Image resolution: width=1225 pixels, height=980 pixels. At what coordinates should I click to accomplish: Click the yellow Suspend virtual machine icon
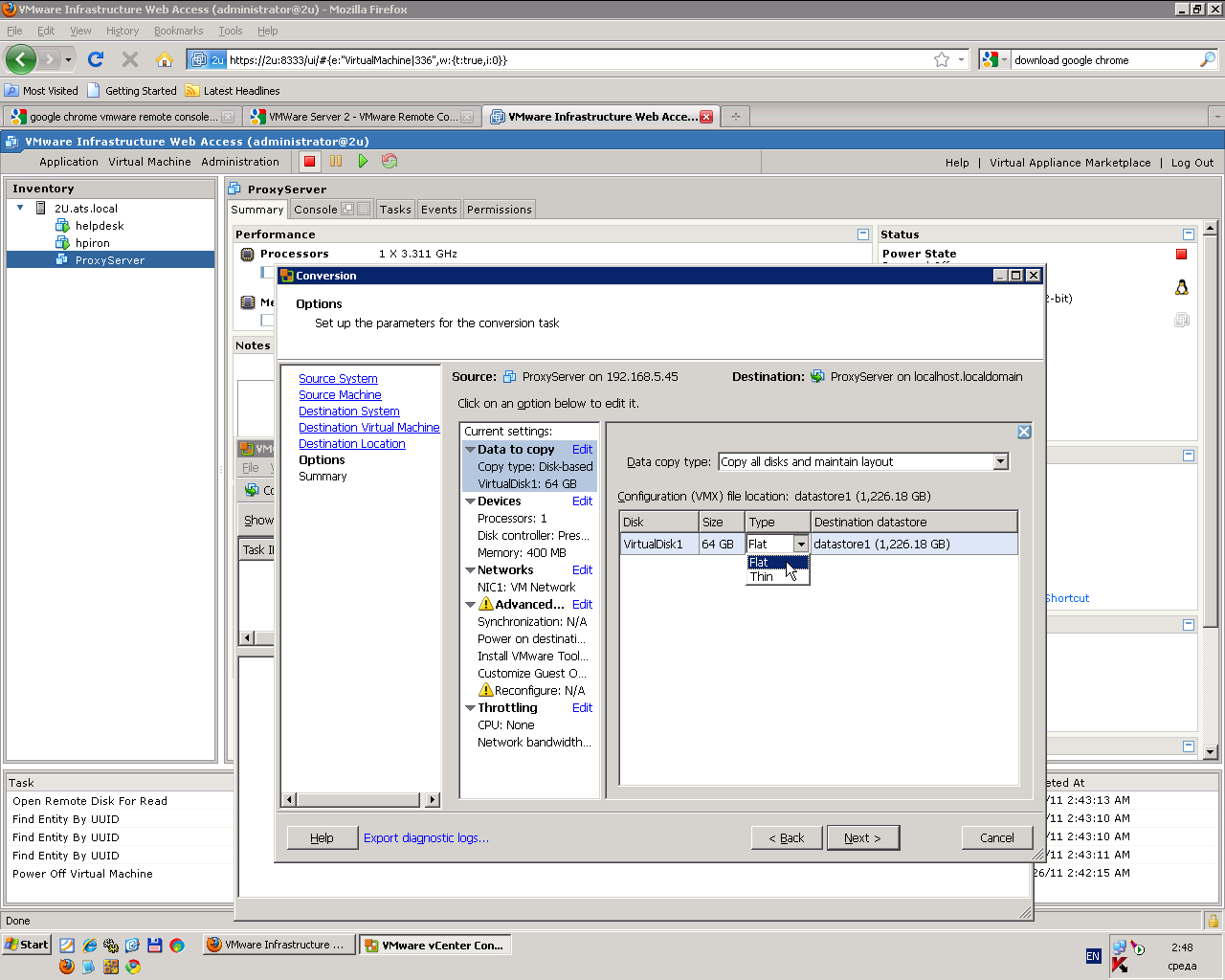pos(336,162)
